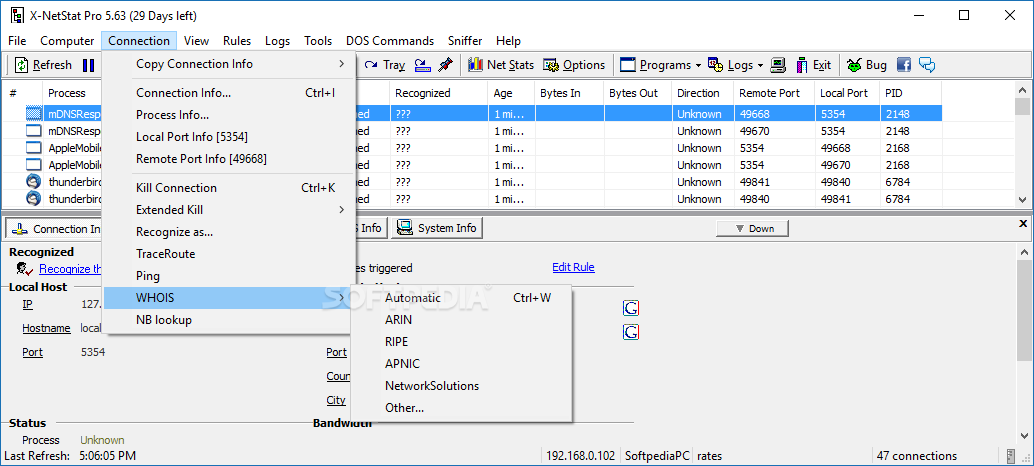Screen dimensions: 1034x466
Task: Open Options from the toolbar
Action: pos(574,65)
